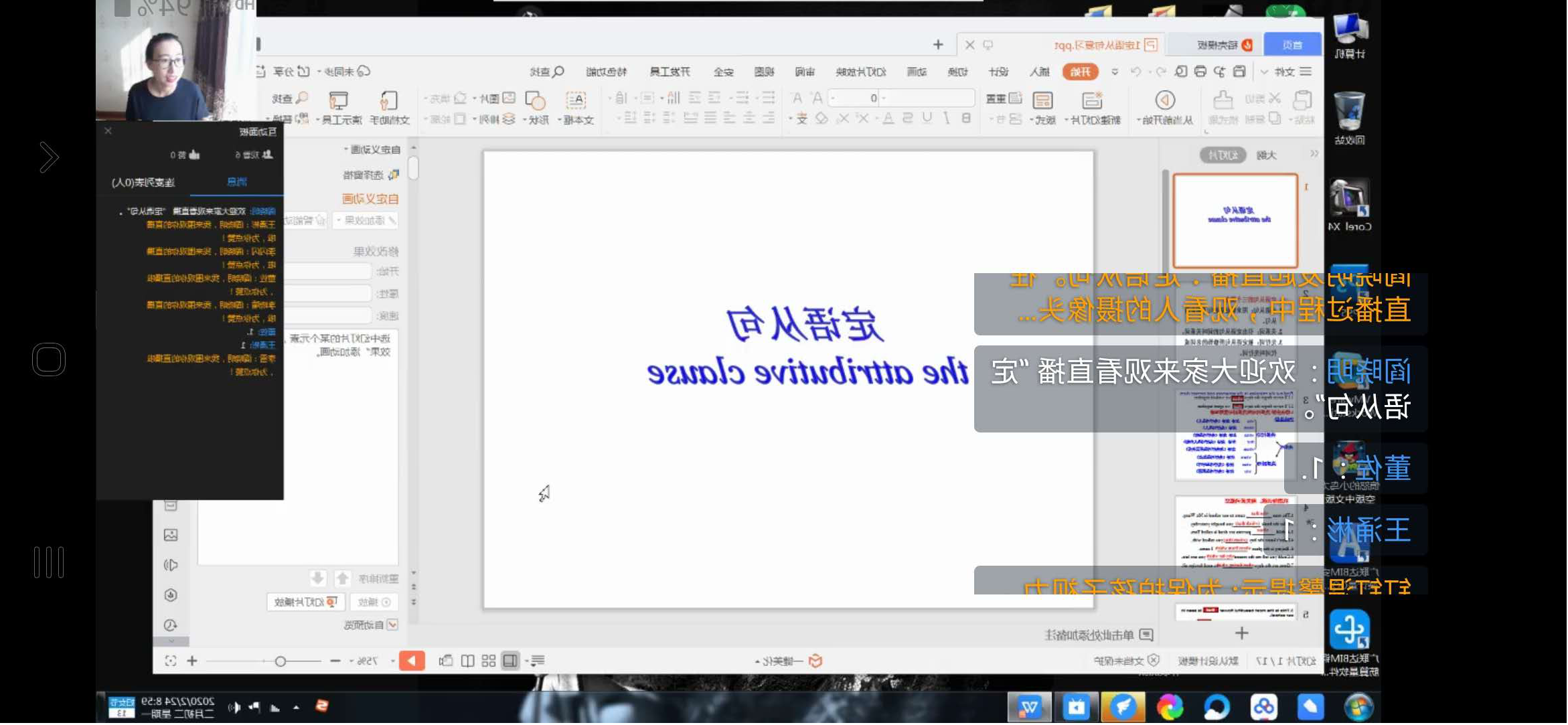This screenshot has width=1568, height=725.
Task: Uncheck the 自动预览 auto-preview checkbox
Action: (x=393, y=625)
